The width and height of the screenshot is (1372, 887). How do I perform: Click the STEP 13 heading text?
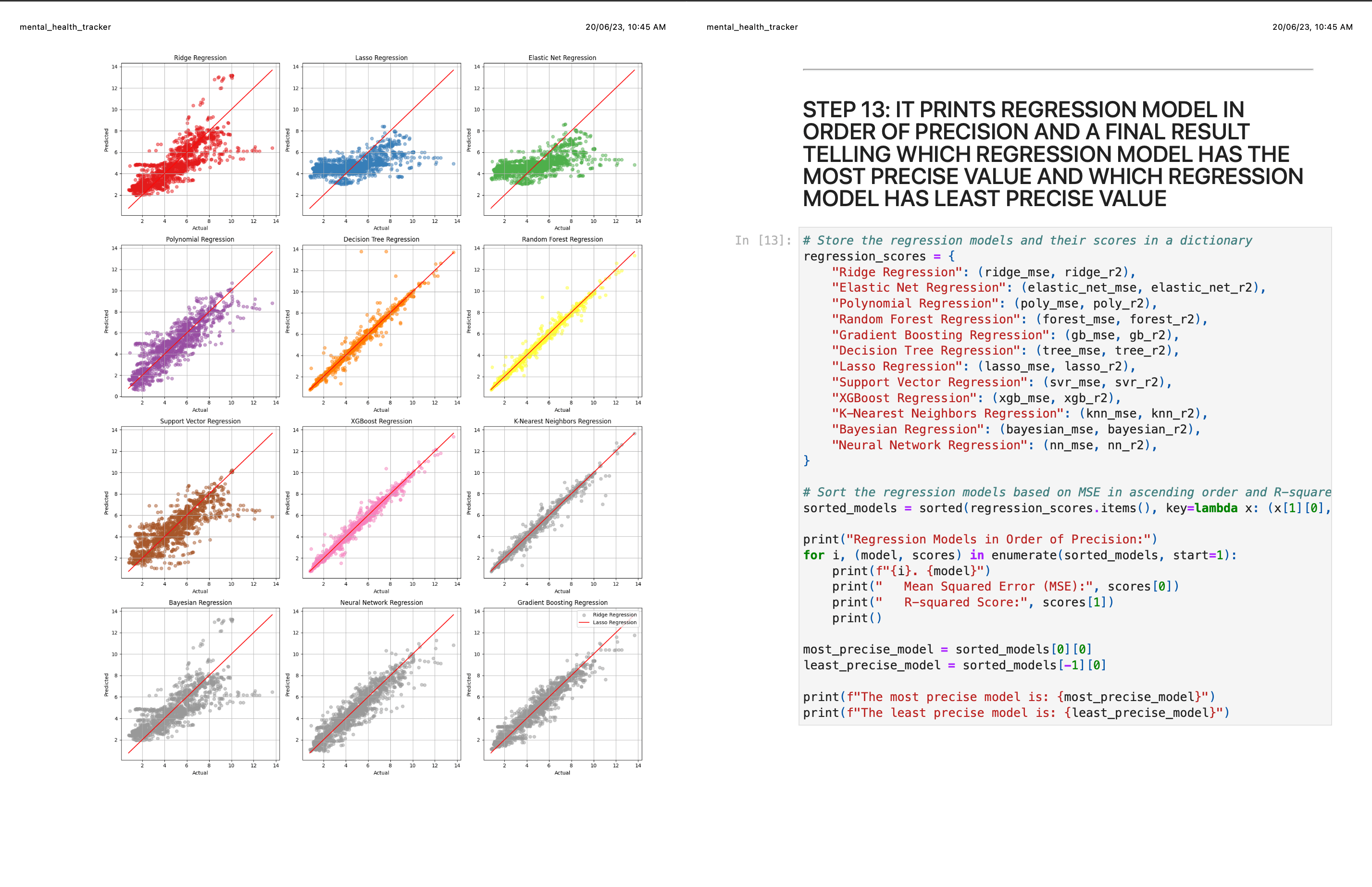[1052, 154]
